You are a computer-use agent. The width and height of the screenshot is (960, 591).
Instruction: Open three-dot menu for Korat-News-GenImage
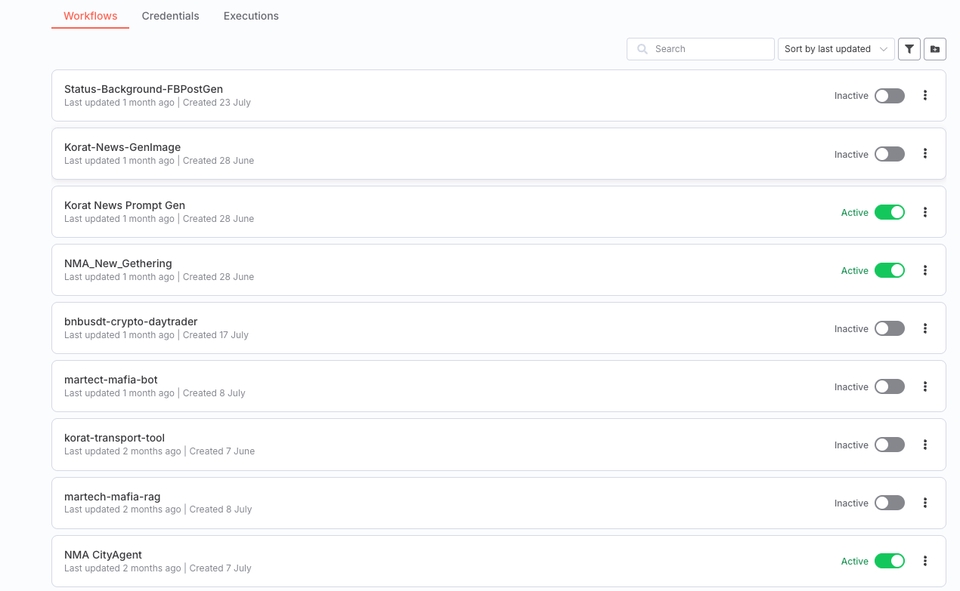click(x=925, y=154)
